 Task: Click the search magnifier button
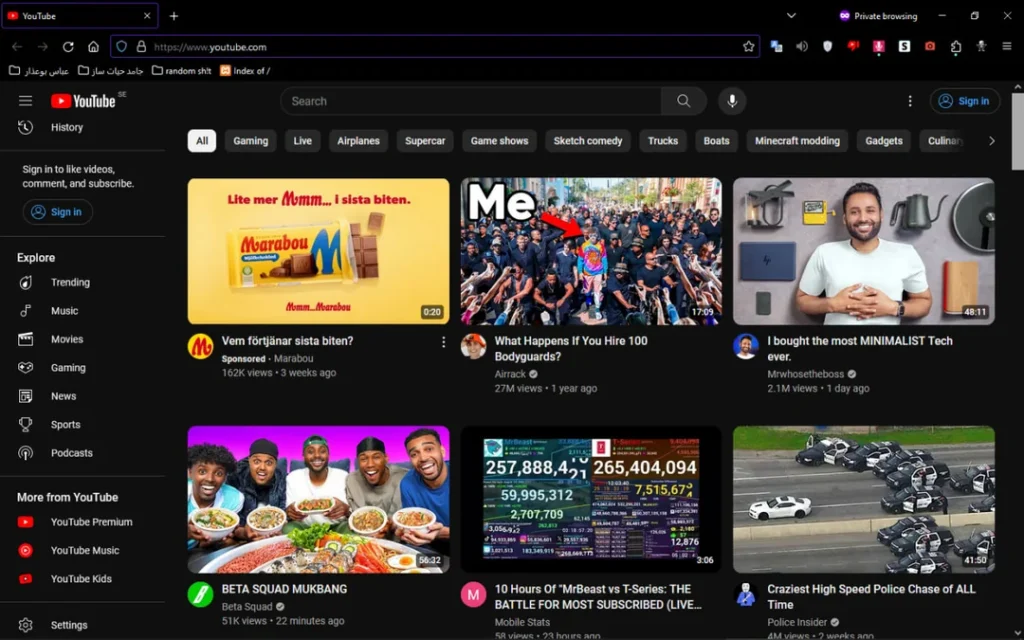click(x=683, y=101)
